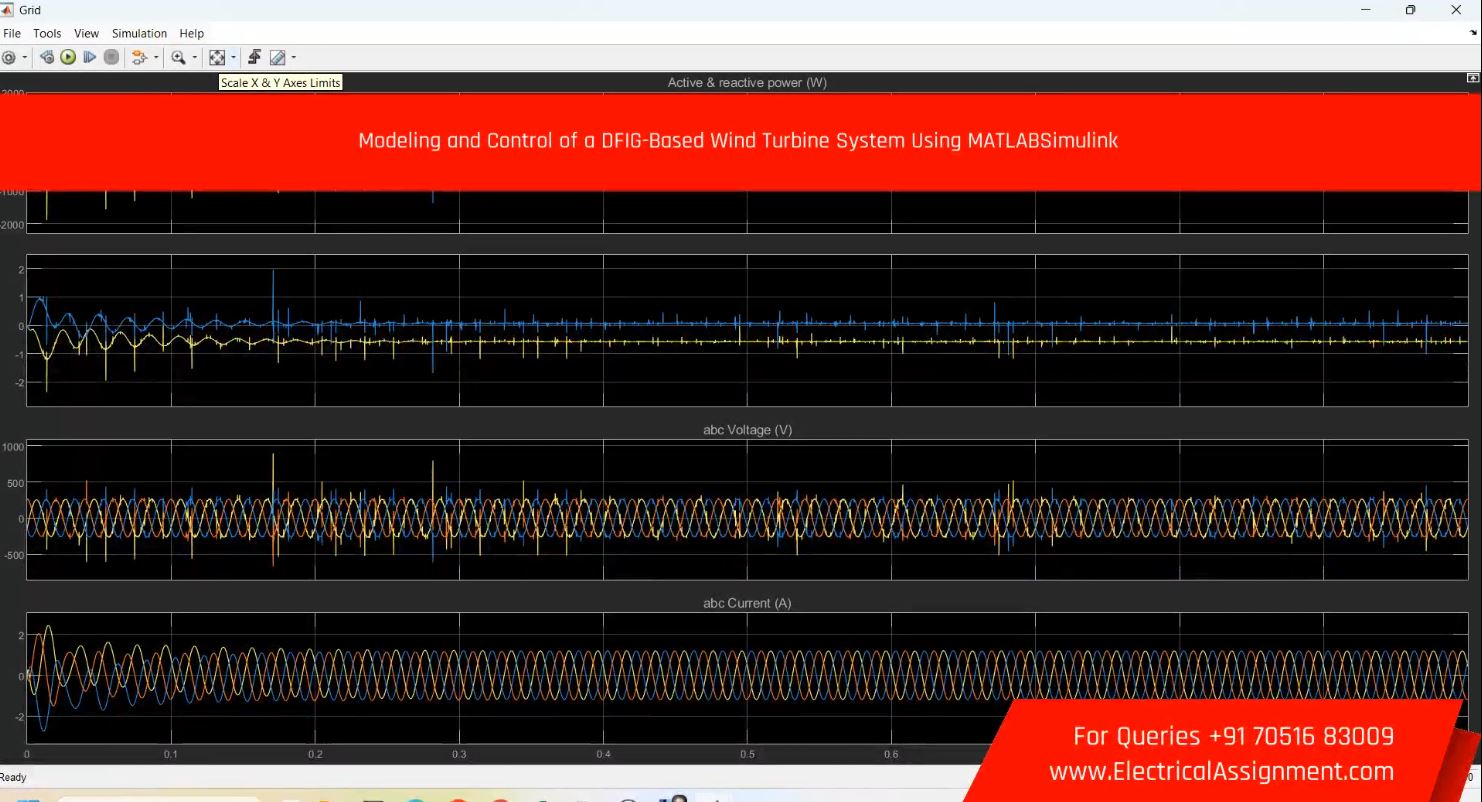Click the Step Back button
The image size is (1482, 802).
click(x=47, y=58)
